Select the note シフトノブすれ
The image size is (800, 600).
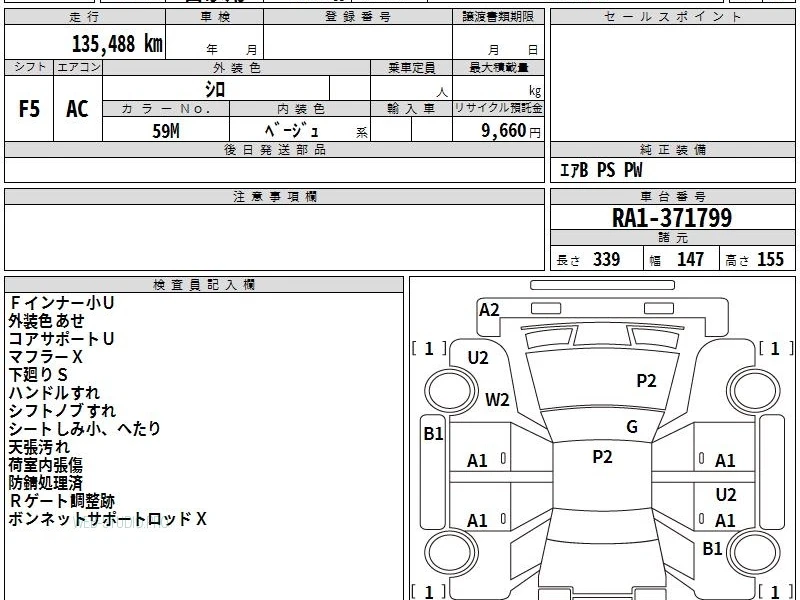62,411
